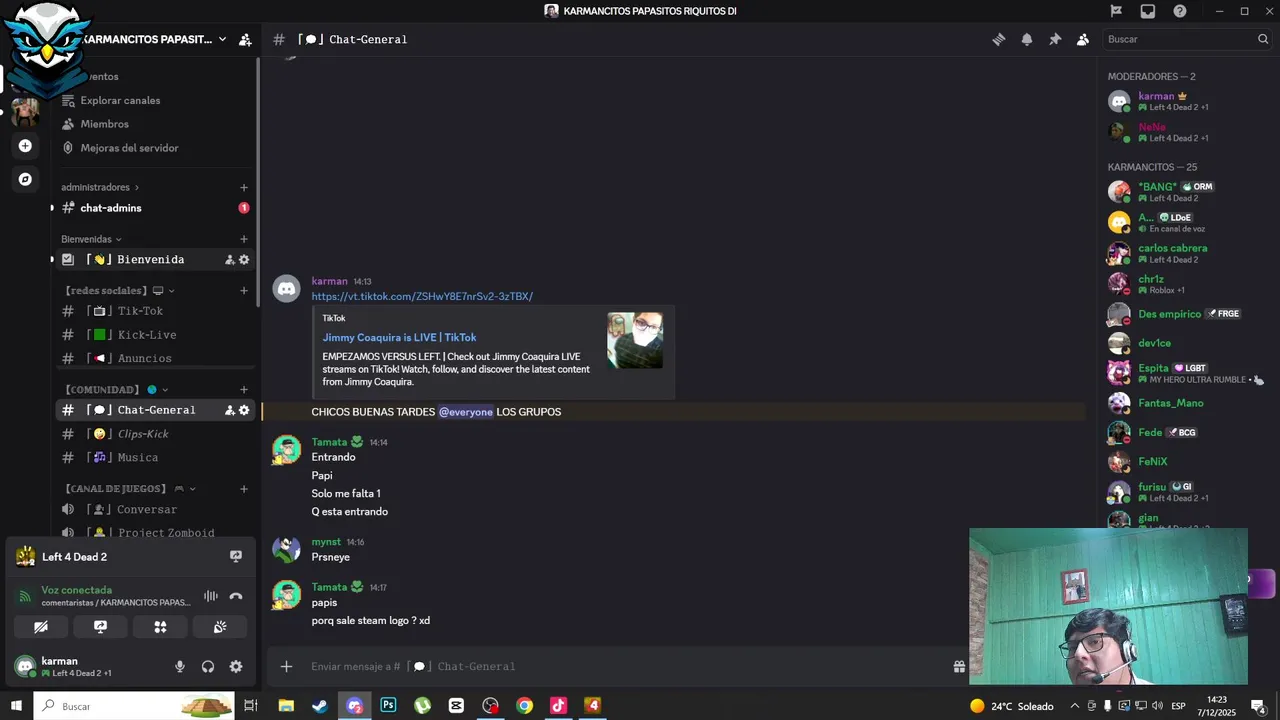Click the Windows Start button
The width and height of the screenshot is (1280, 720).
16,706
